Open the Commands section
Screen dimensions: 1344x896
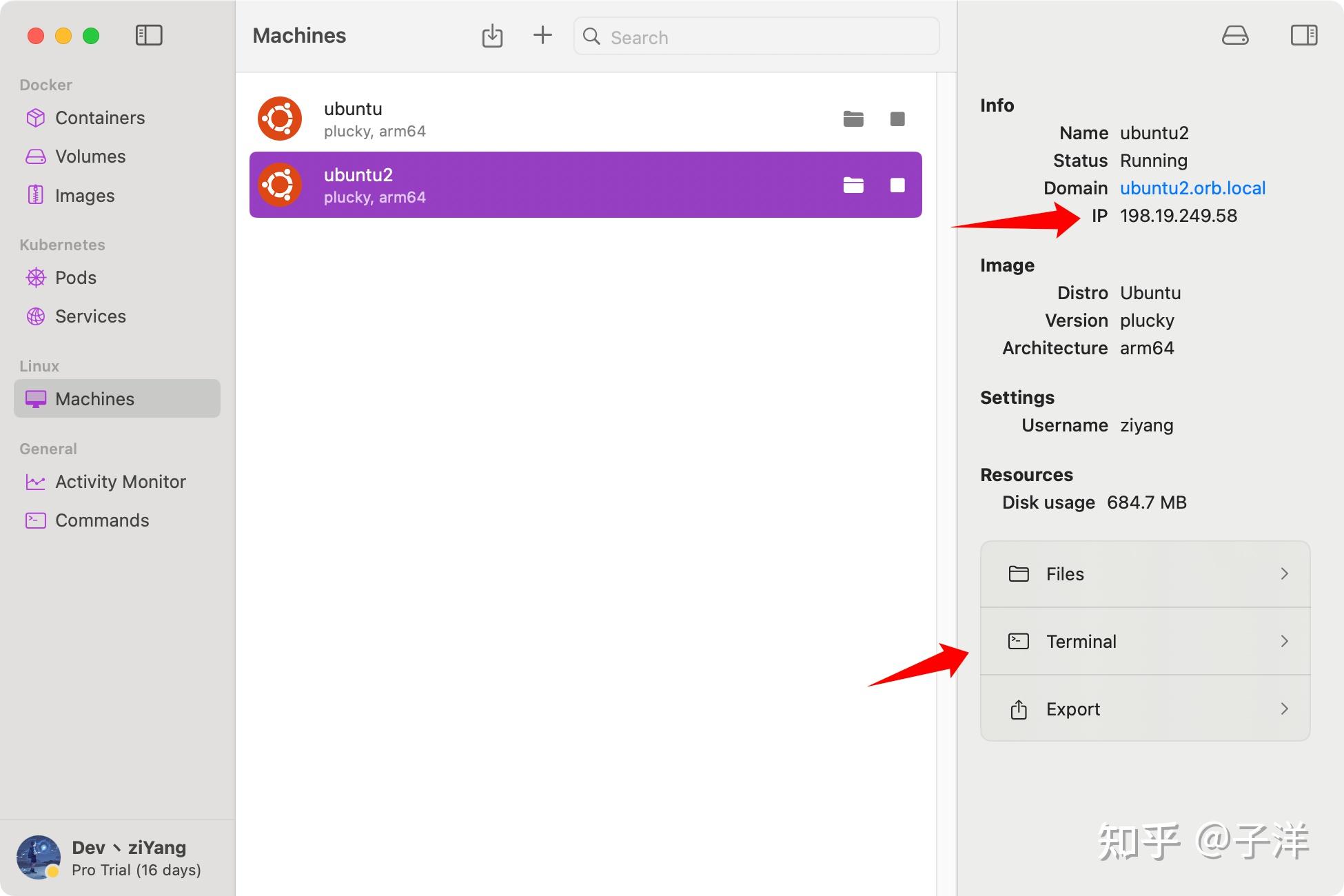coord(102,520)
